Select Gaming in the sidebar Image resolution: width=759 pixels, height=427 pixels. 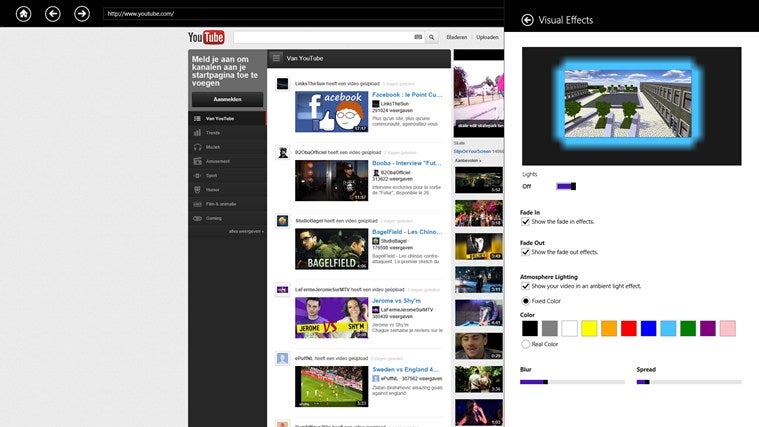(x=227, y=218)
